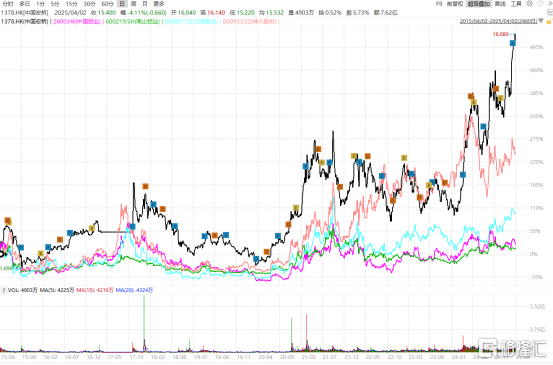Click the low price 15.220 value

[x=245, y=13]
